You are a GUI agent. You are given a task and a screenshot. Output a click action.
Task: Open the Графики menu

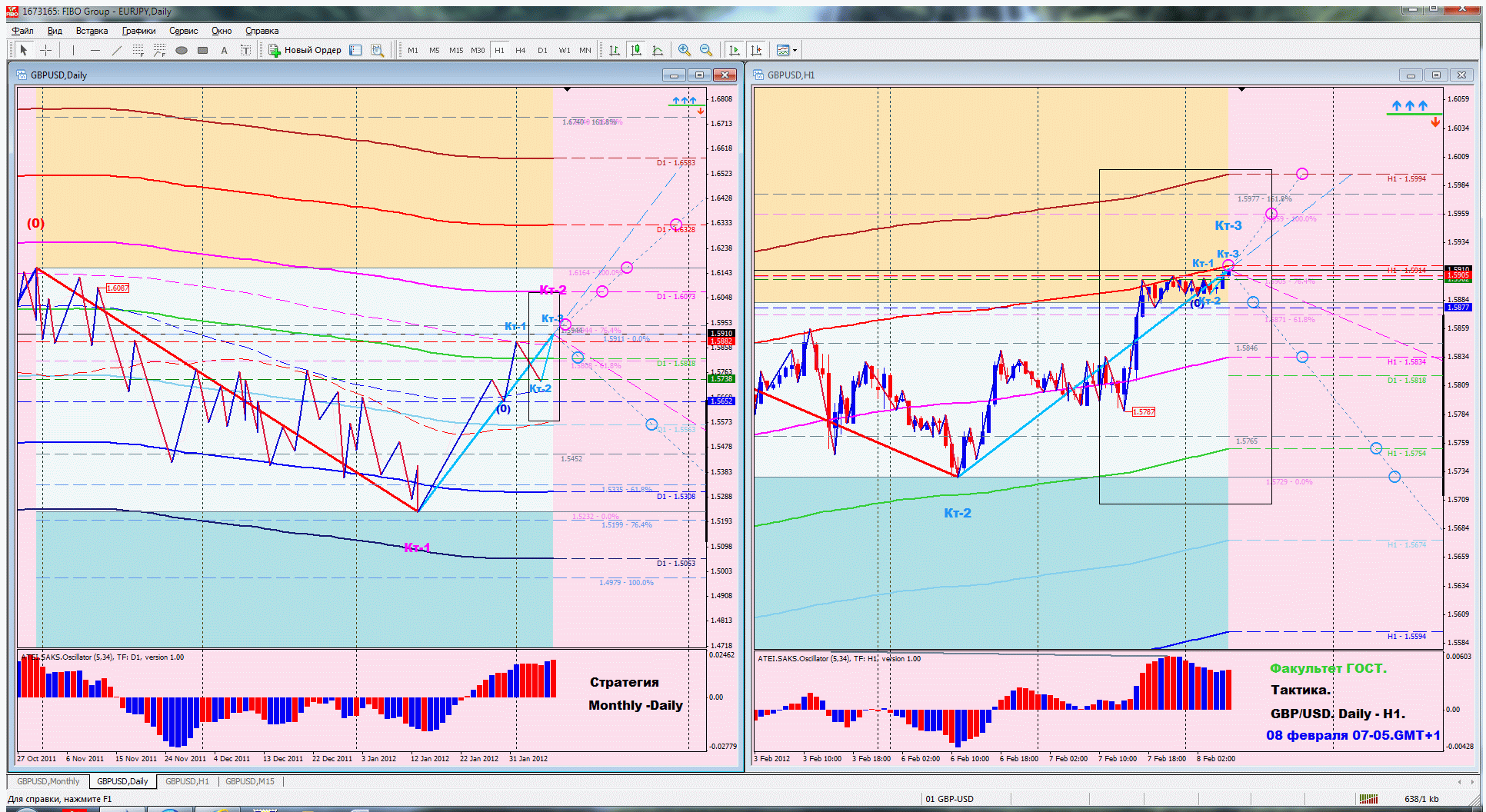pyautogui.click(x=138, y=31)
